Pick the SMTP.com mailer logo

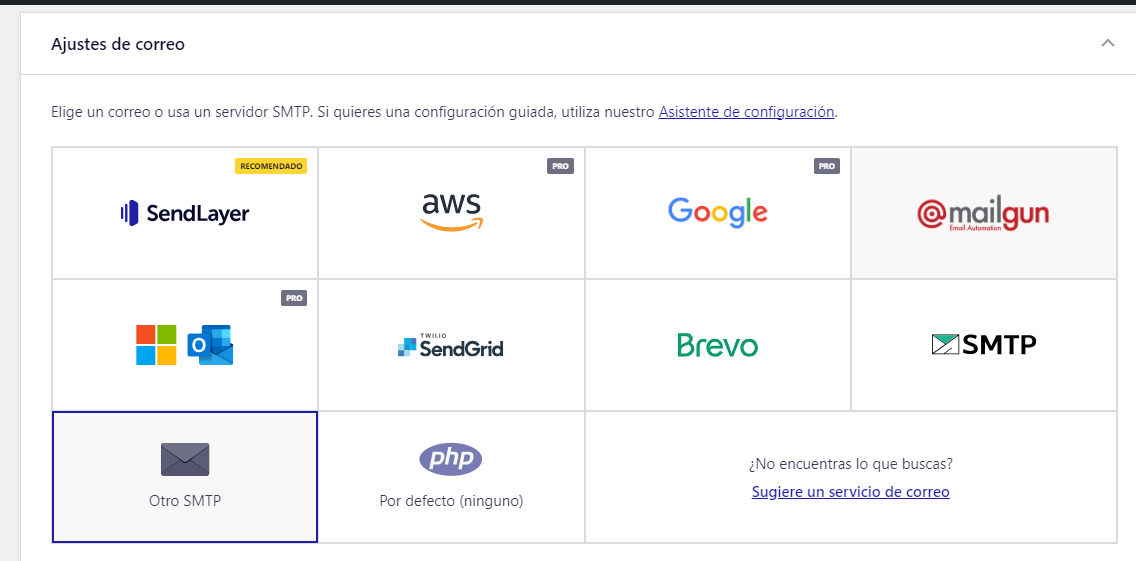pyautogui.click(x=984, y=344)
